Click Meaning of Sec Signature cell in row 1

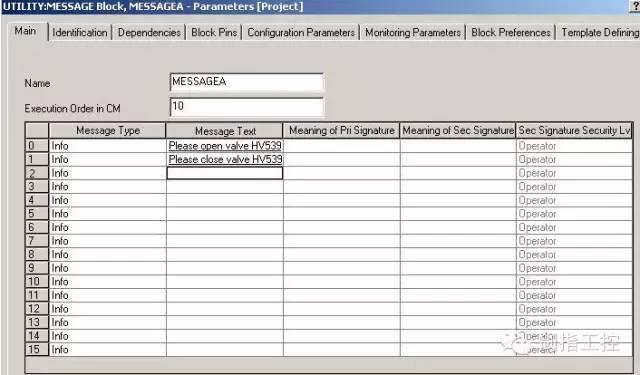458,160
